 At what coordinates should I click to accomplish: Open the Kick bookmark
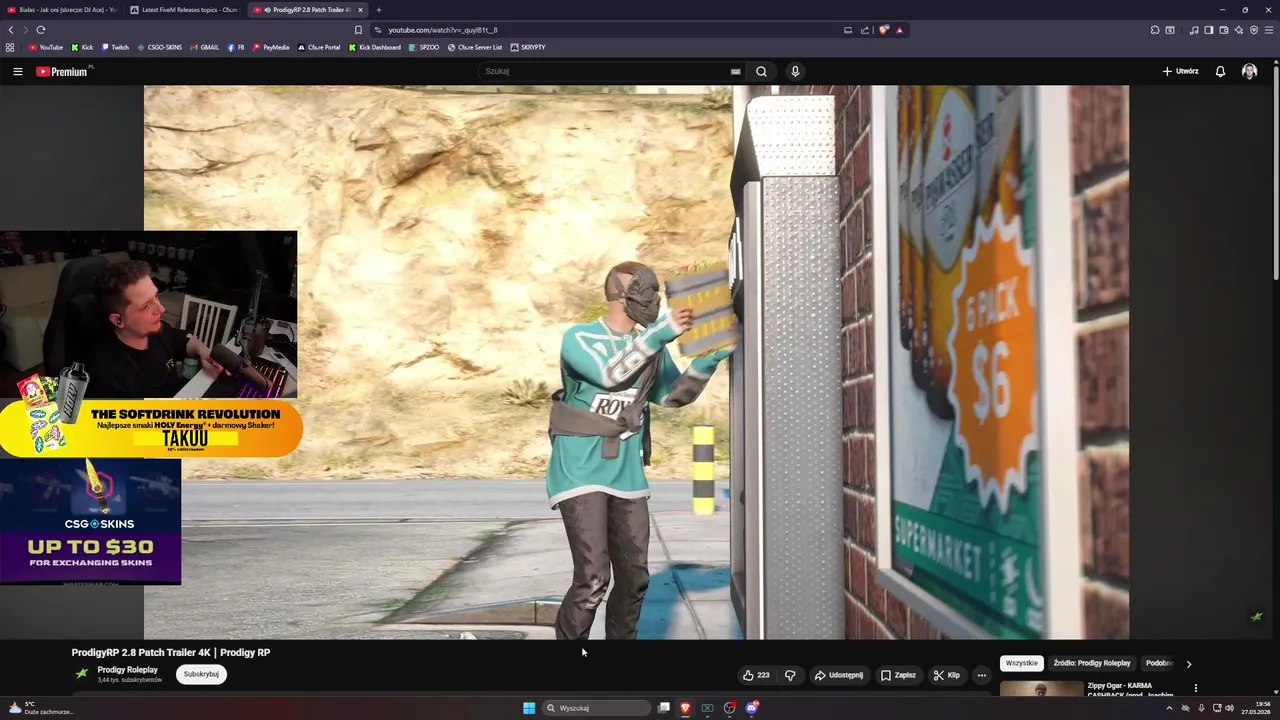coord(82,47)
